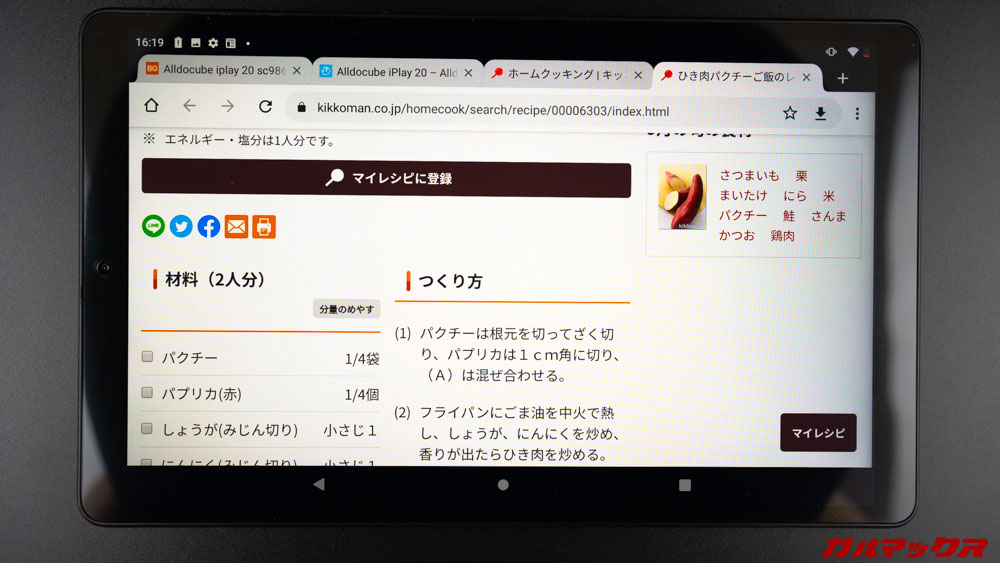
Task: Select the 材料（2人分） heading
Action: [x=214, y=279]
